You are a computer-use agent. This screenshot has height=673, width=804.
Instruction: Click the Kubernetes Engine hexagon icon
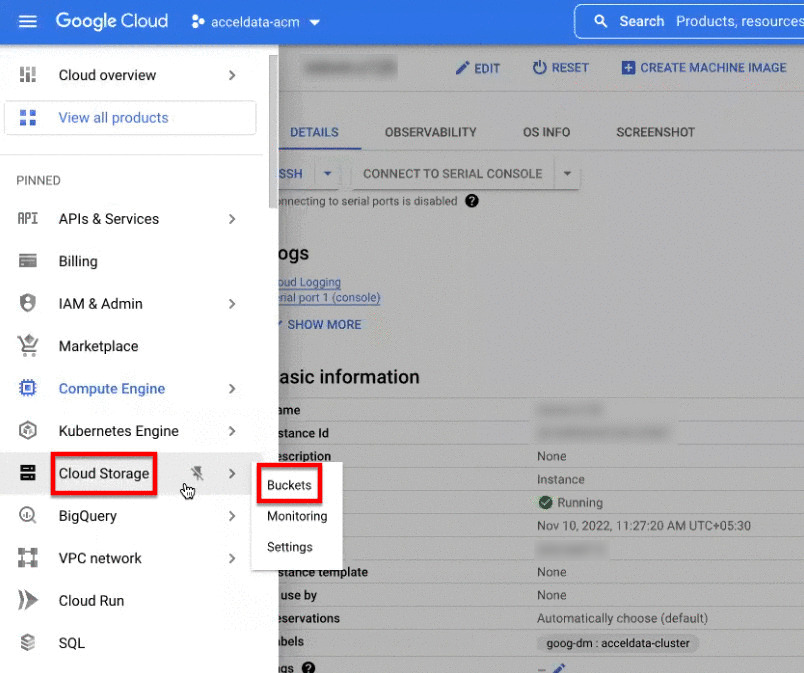coord(28,431)
